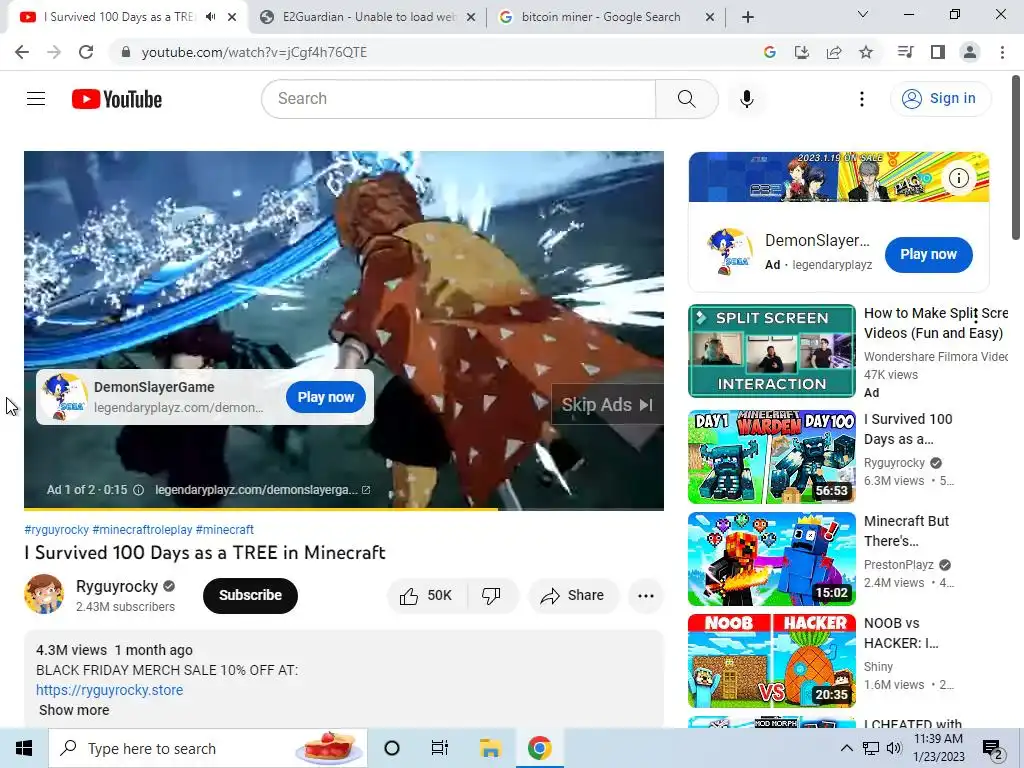Mute the YouTube tab audio icon
The height and width of the screenshot is (768, 1024).
coord(210,17)
